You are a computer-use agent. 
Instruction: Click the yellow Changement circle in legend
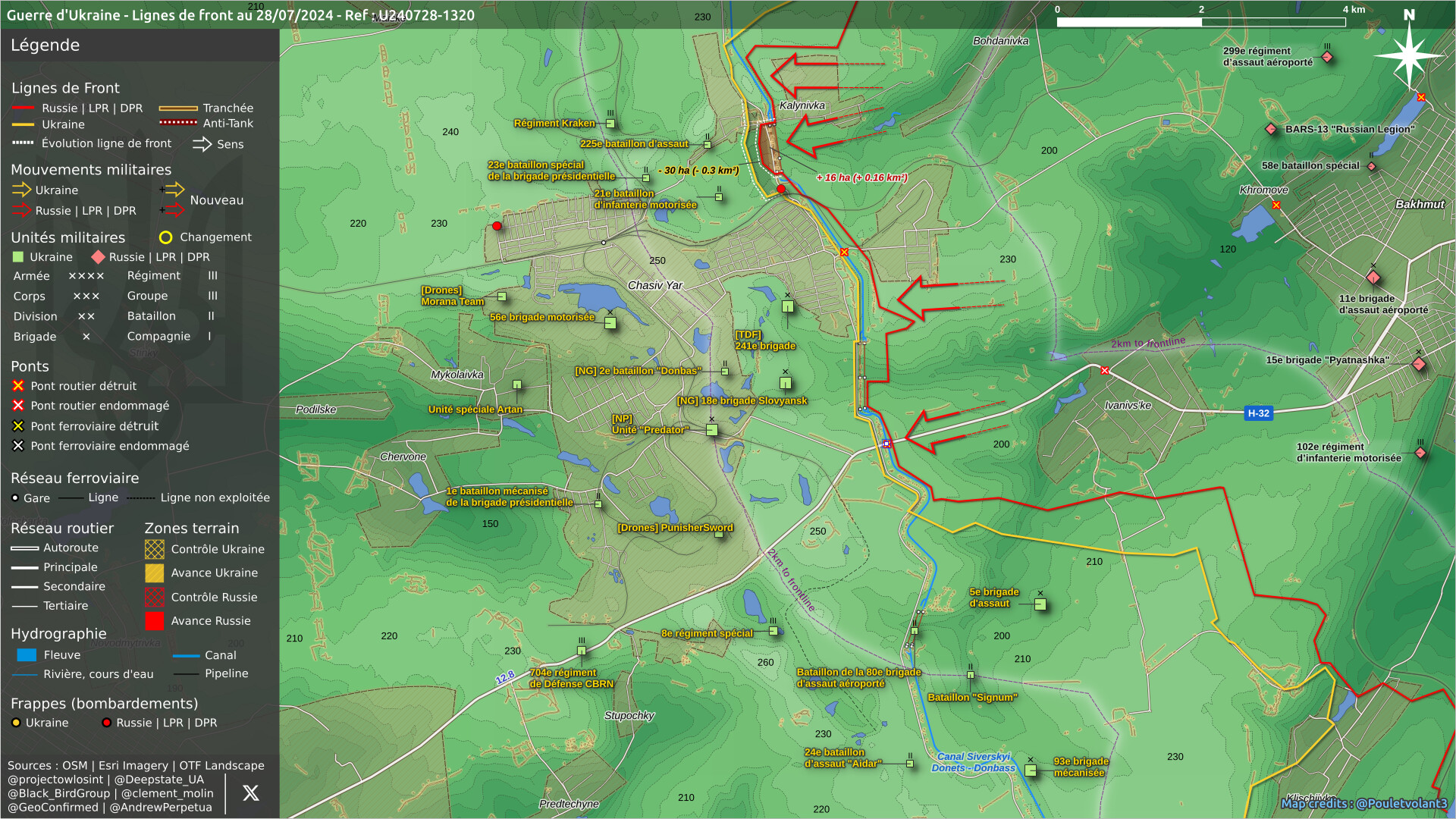pos(165,237)
